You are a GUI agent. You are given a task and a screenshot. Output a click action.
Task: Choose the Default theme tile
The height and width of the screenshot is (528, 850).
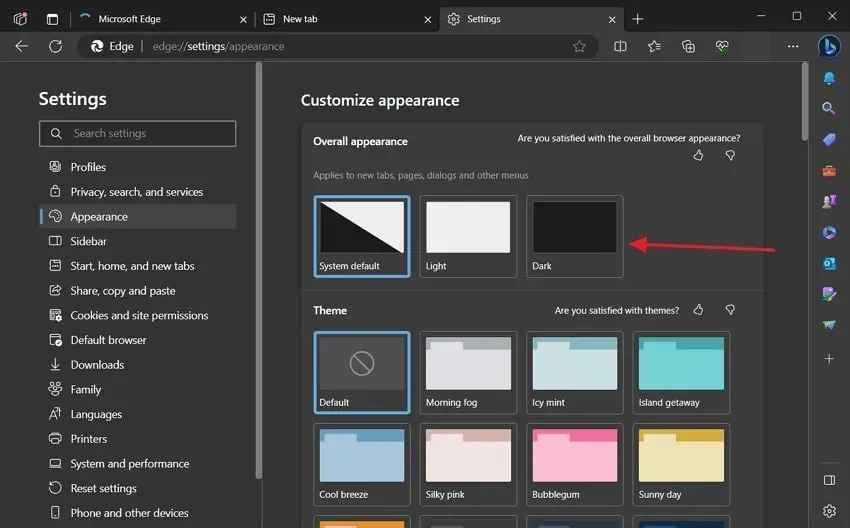(362, 372)
